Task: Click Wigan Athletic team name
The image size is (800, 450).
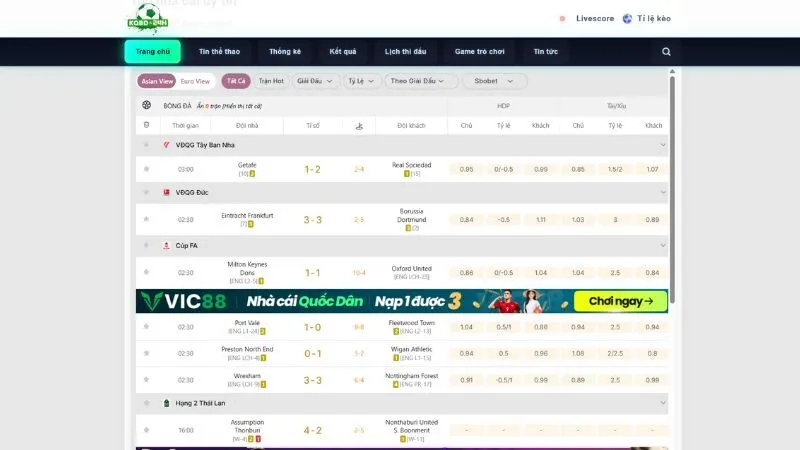Action: [x=411, y=349]
